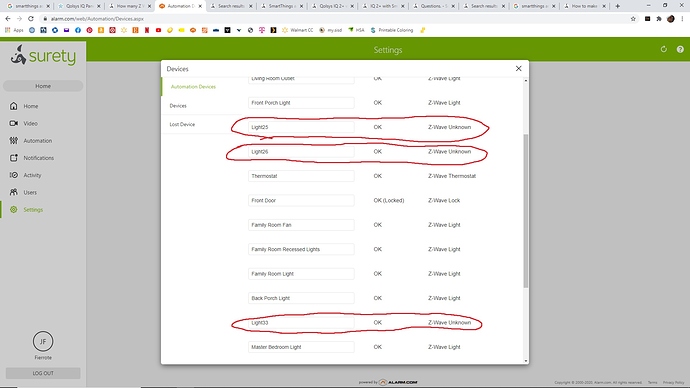Click the Activity history icon
This screenshot has height=388, width=690.
[14, 175]
